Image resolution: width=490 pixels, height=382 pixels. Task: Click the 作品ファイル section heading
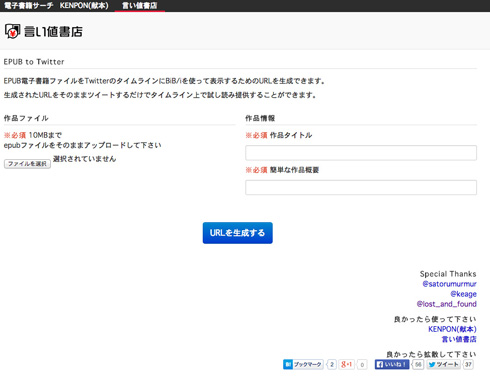tap(26, 118)
